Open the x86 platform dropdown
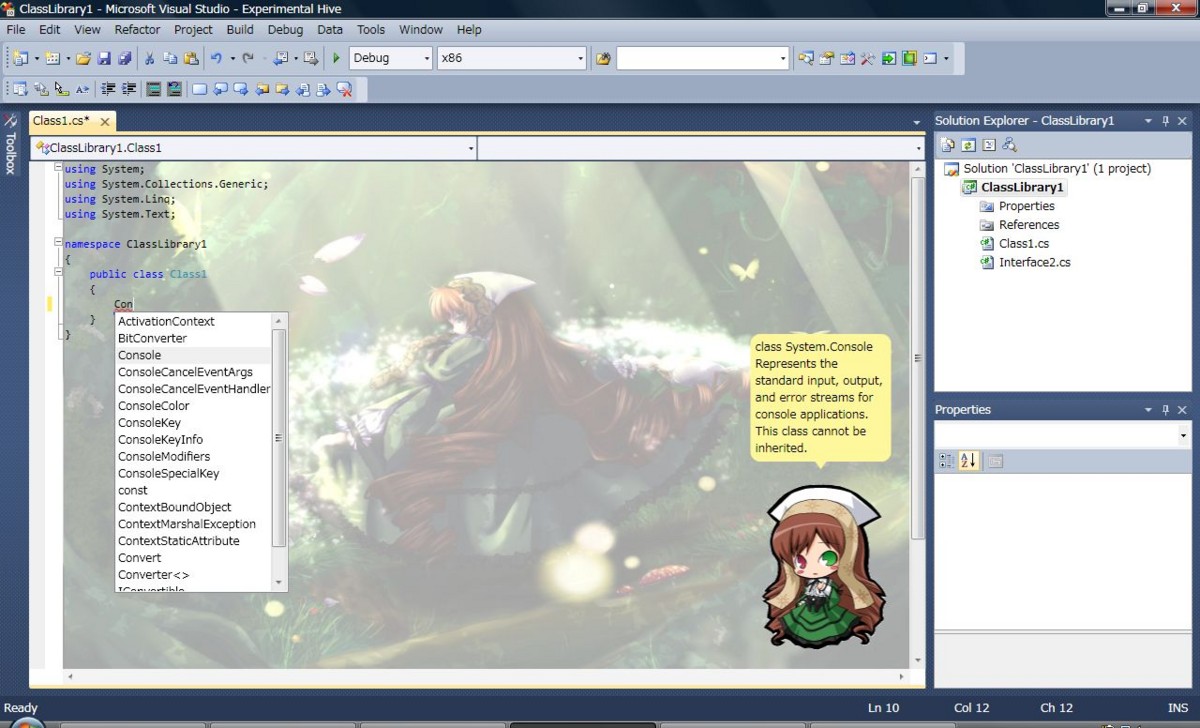This screenshot has width=1200, height=728. tap(580, 58)
